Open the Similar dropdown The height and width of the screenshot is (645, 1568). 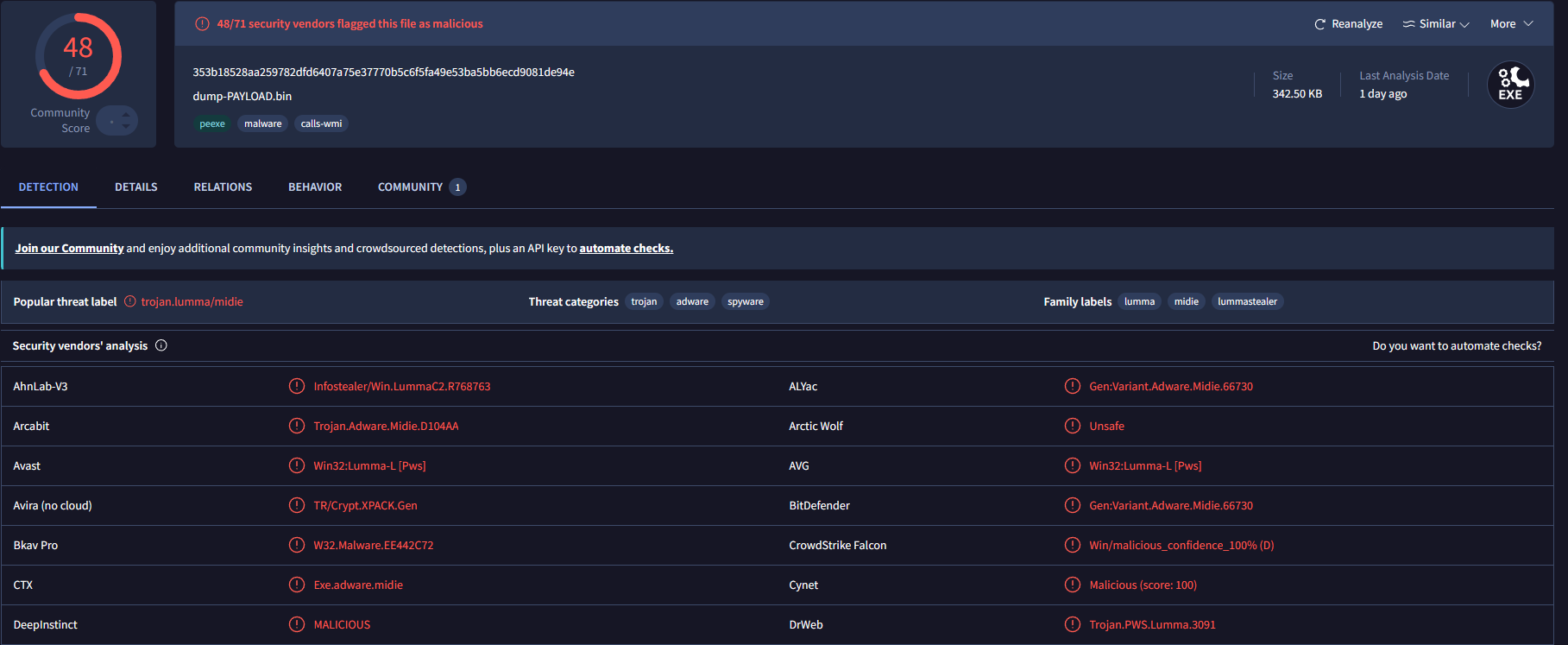point(1436,24)
